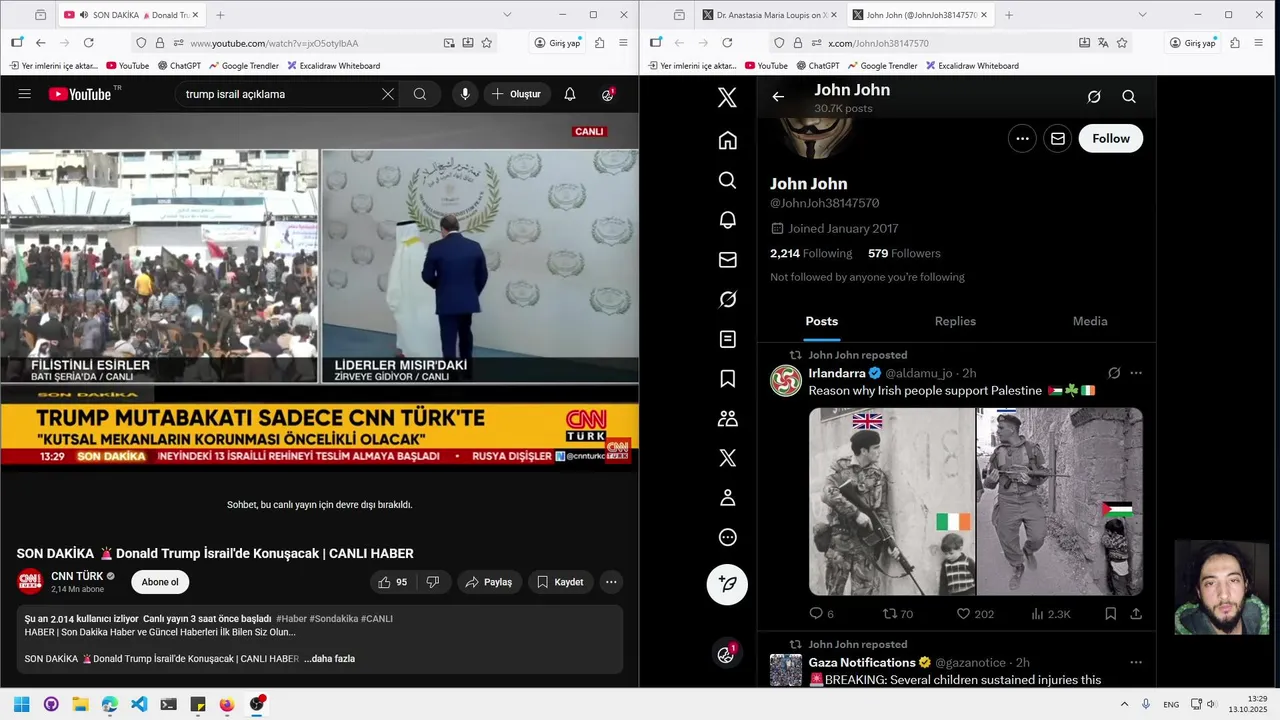The width and height of the screenshot is (1280, 720).
Task: Open the X logo home in sidebar
Action: [727, 97]
